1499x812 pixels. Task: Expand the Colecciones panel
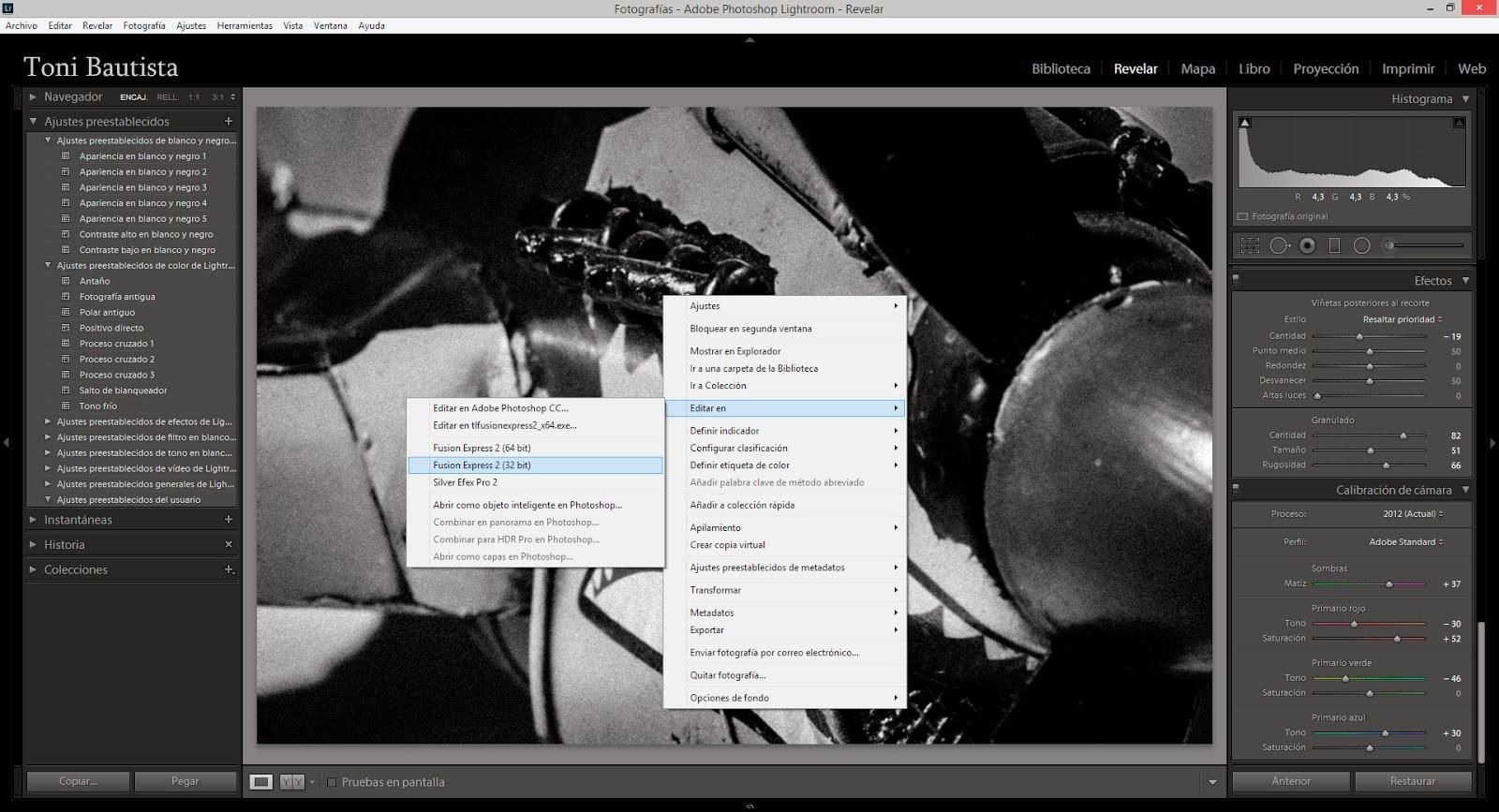click(x=33, y=569)
